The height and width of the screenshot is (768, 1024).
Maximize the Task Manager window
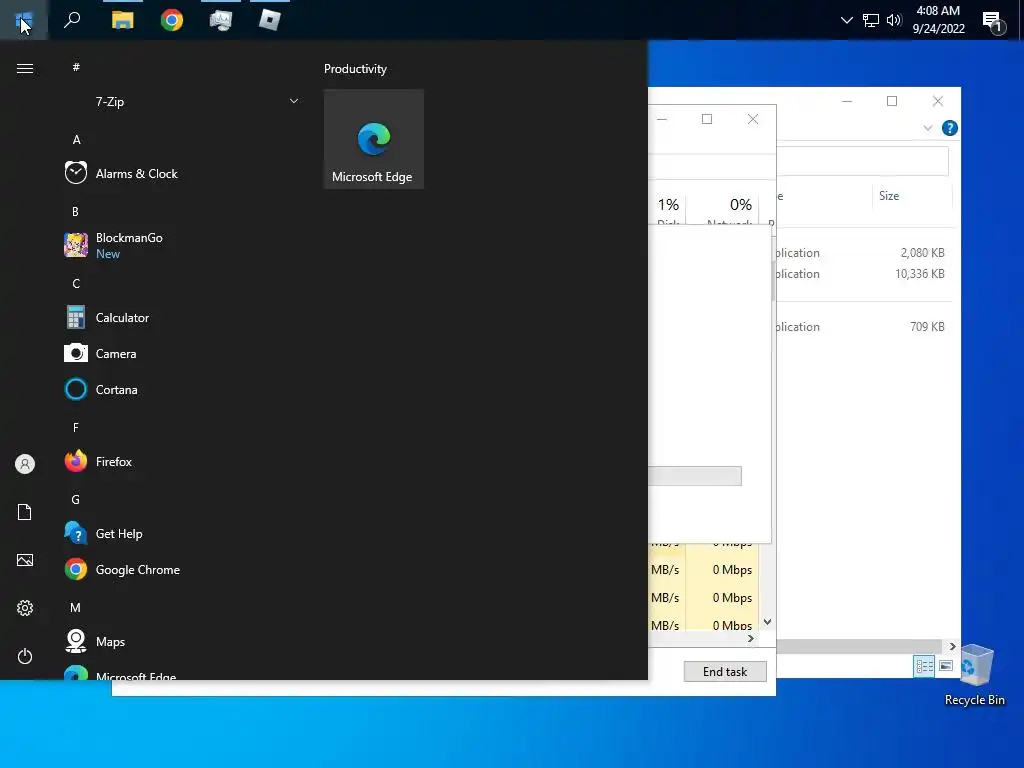[707, 119]
